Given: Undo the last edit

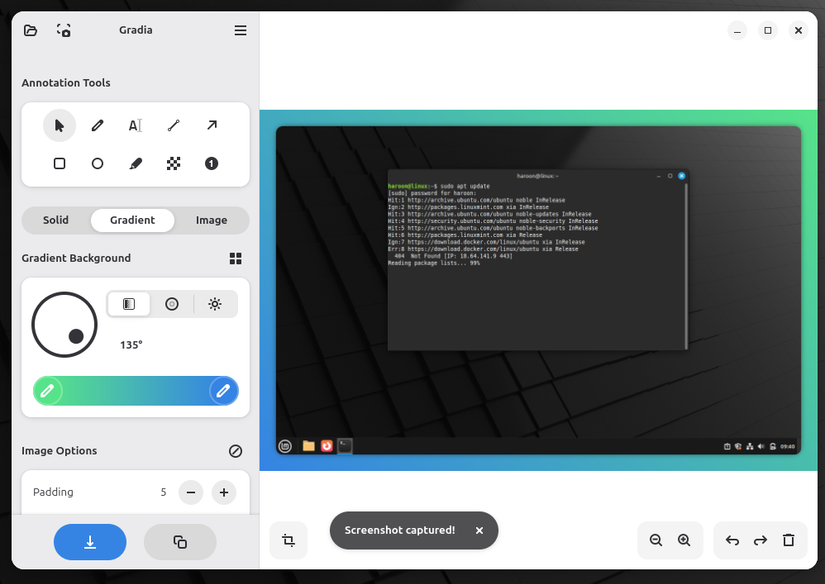Looking at the screenshot, I should point(732,540).
